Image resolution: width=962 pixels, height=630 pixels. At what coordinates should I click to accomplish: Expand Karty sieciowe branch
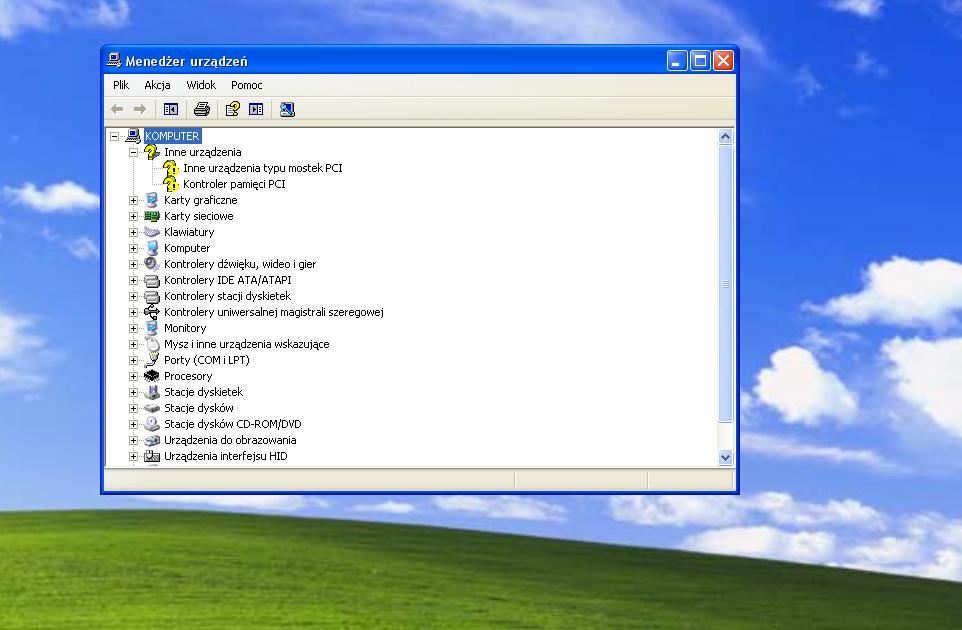coord(133,216)
